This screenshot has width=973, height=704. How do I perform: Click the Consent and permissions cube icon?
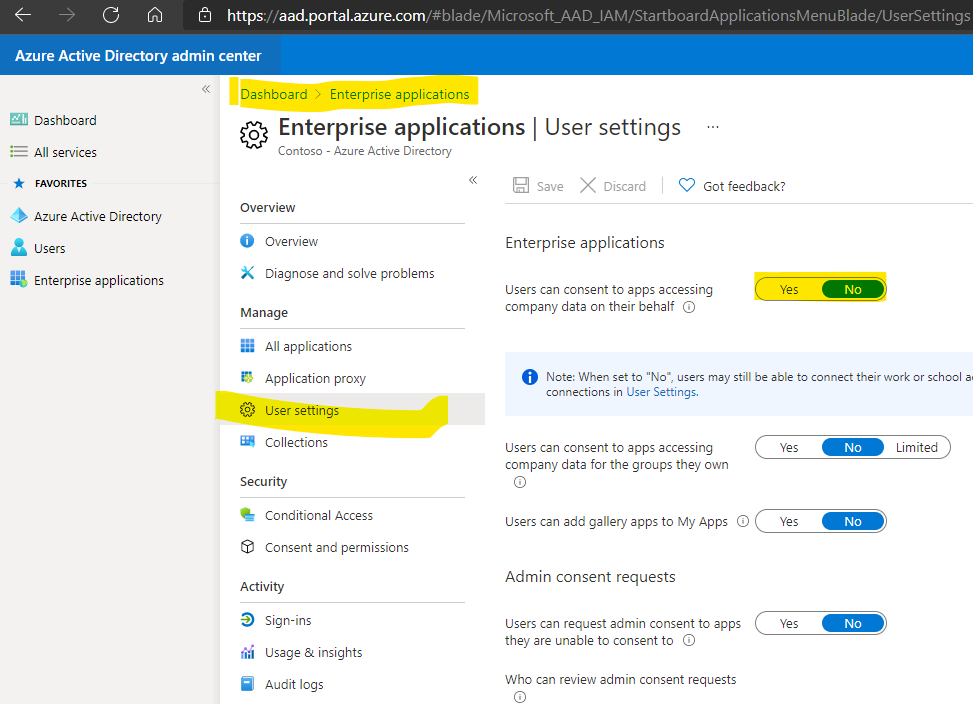coord(247,546)
